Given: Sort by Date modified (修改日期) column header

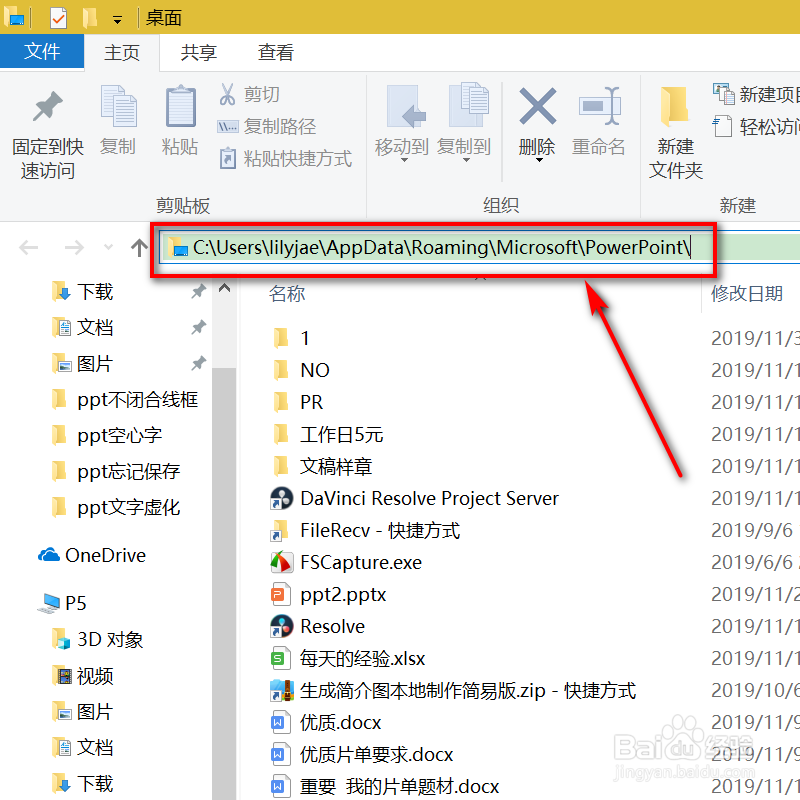Looking at the screenshot, I should (x=747, y=293).
